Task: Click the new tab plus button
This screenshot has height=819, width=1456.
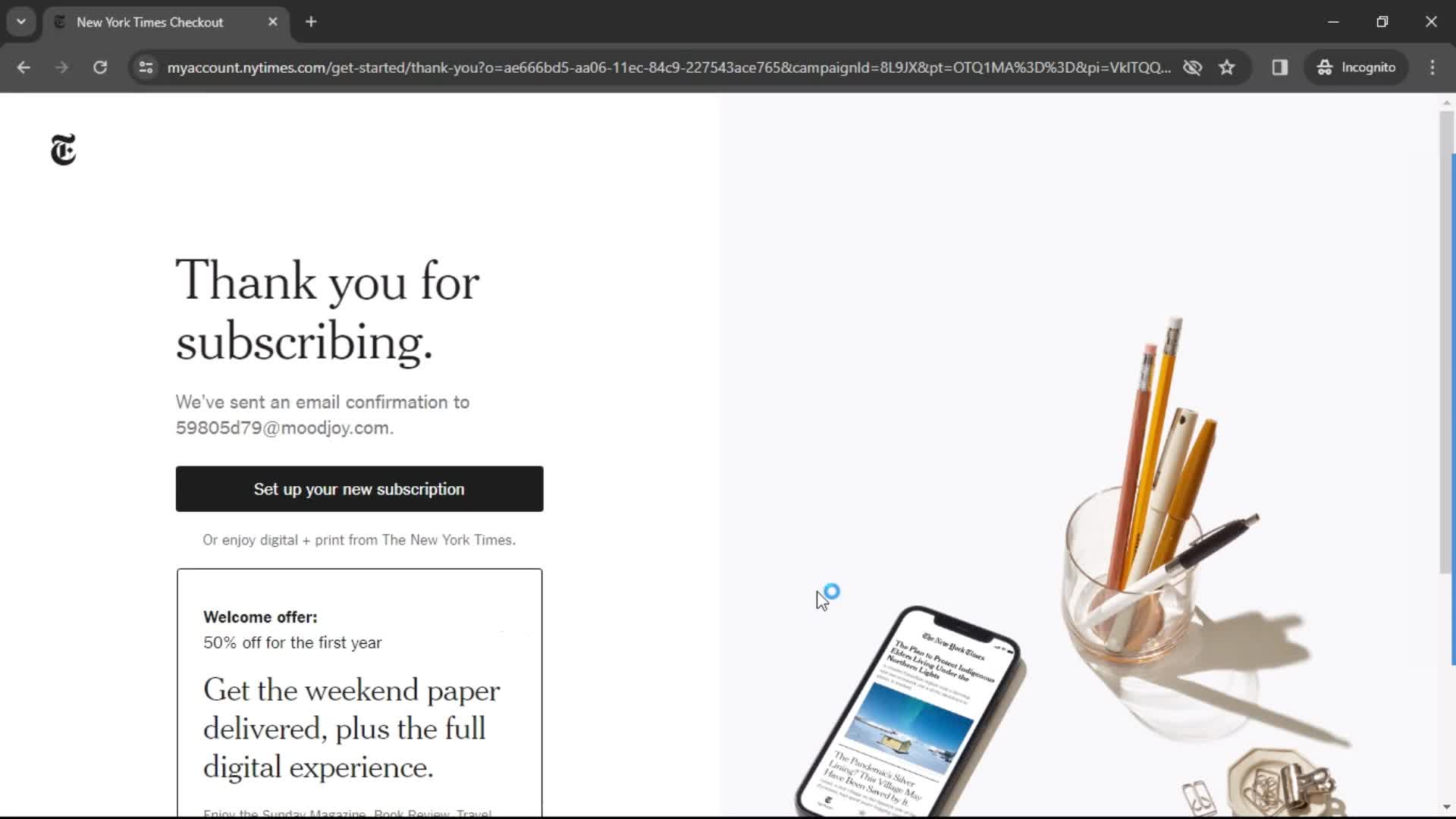Action: (x=311, y=22)
